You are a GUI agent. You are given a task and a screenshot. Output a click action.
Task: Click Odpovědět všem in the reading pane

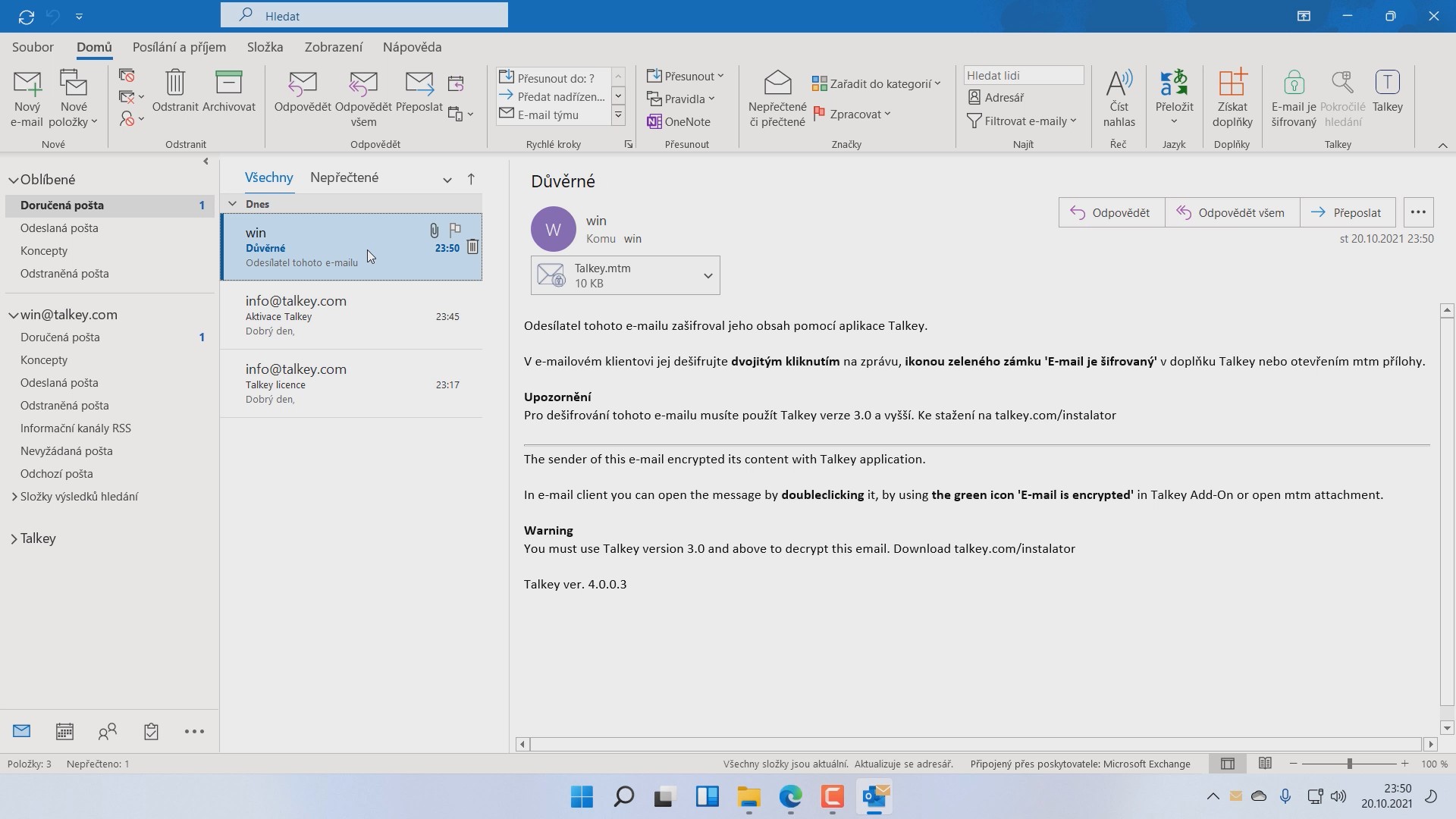click(x=1232, y=212)
